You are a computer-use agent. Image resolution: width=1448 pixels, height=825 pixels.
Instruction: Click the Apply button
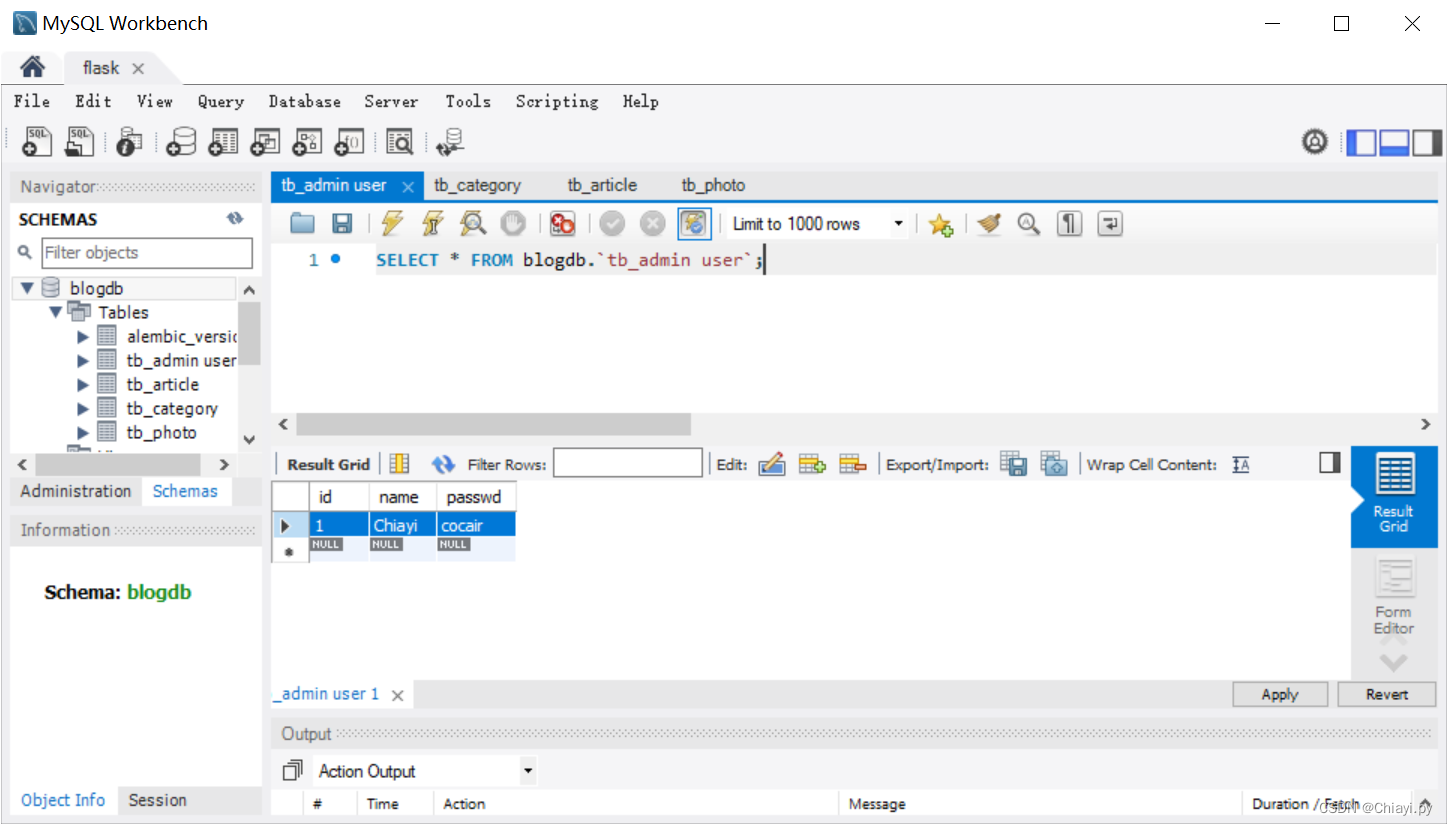coord(1280,694)
